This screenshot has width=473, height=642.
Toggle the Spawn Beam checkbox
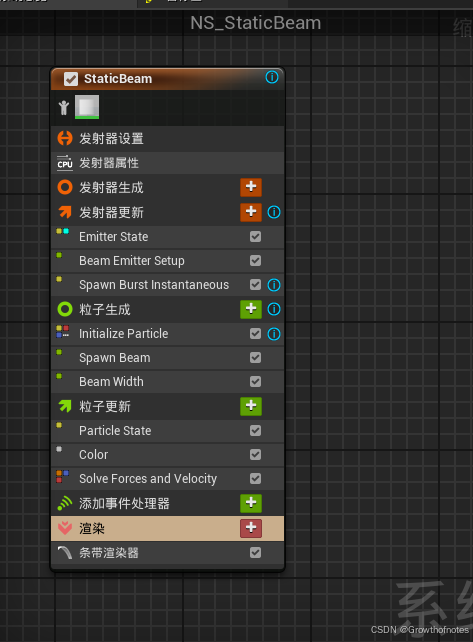256,358
